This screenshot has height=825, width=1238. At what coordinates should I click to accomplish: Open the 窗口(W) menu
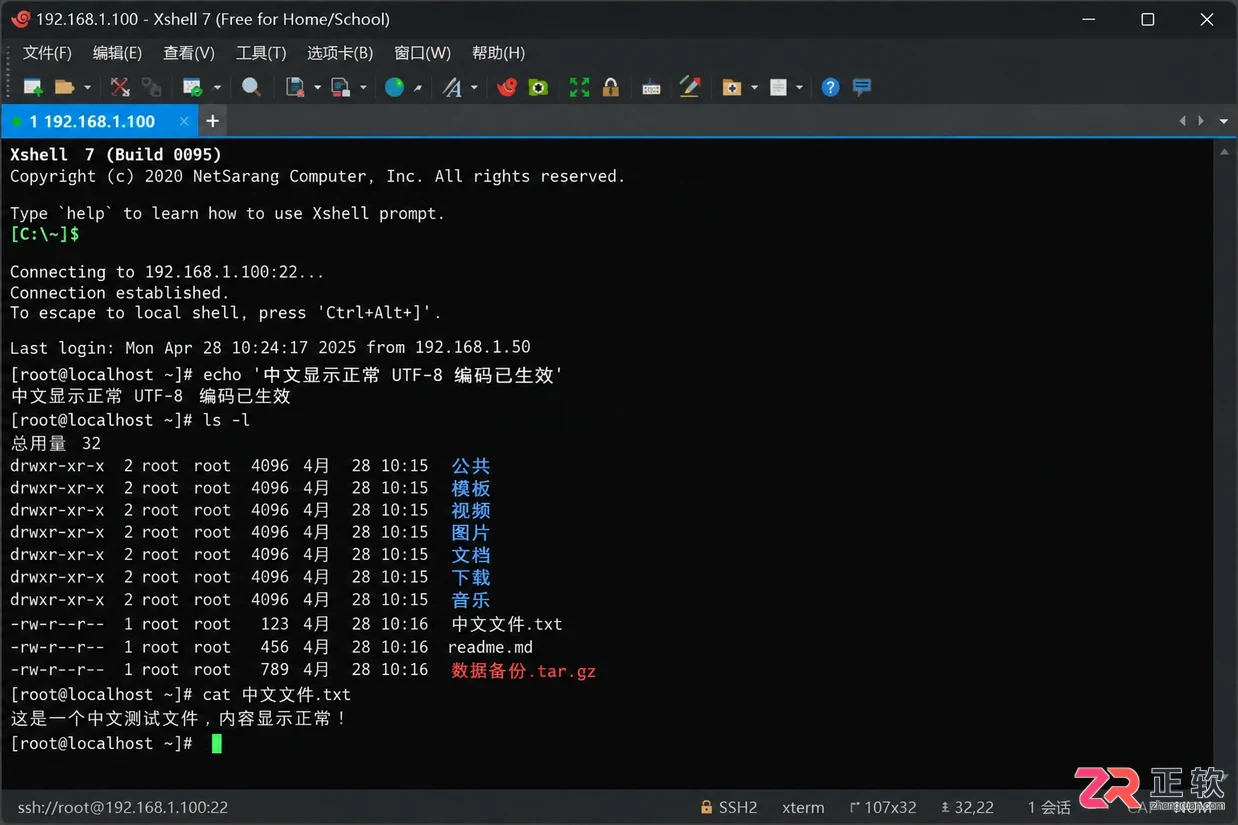423,53
